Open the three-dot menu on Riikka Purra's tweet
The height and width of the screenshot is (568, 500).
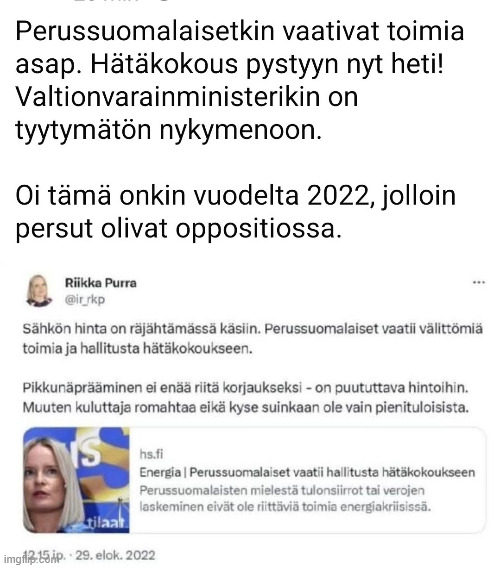[x=479, y=283]
